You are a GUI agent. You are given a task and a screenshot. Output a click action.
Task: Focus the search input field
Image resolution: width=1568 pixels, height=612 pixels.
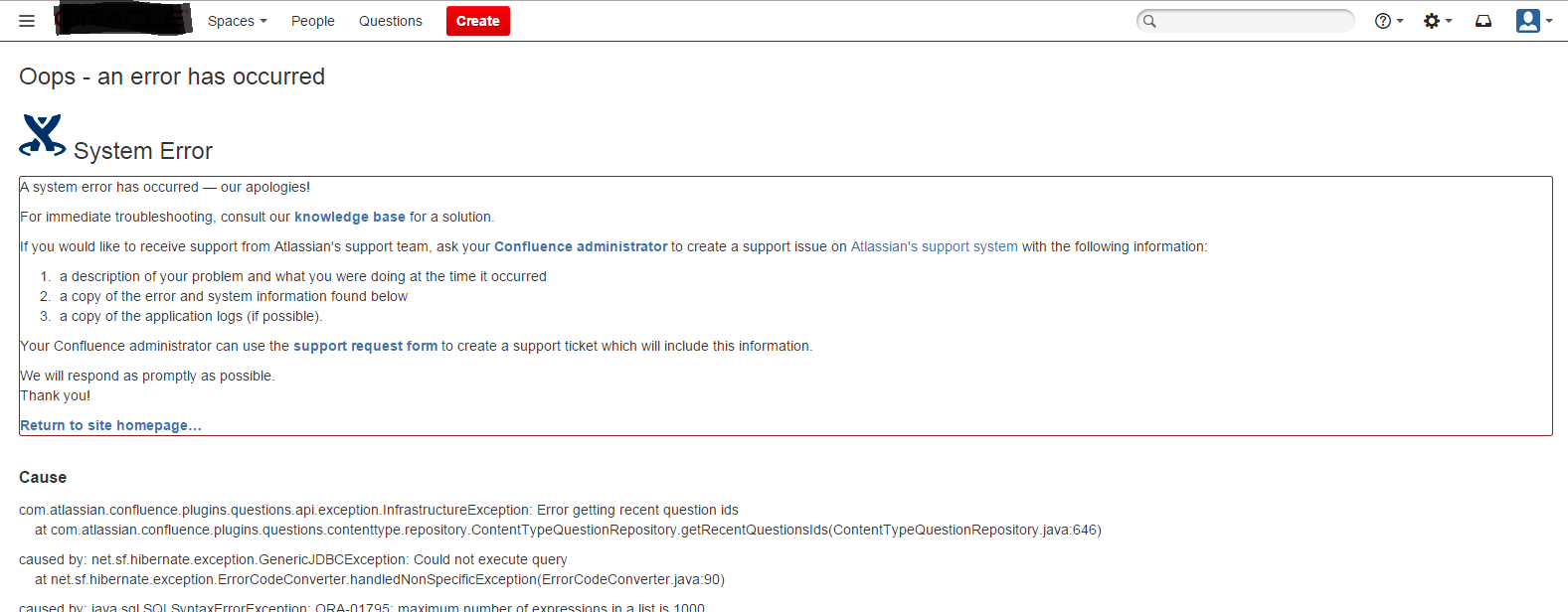(x=1246, y=21)
